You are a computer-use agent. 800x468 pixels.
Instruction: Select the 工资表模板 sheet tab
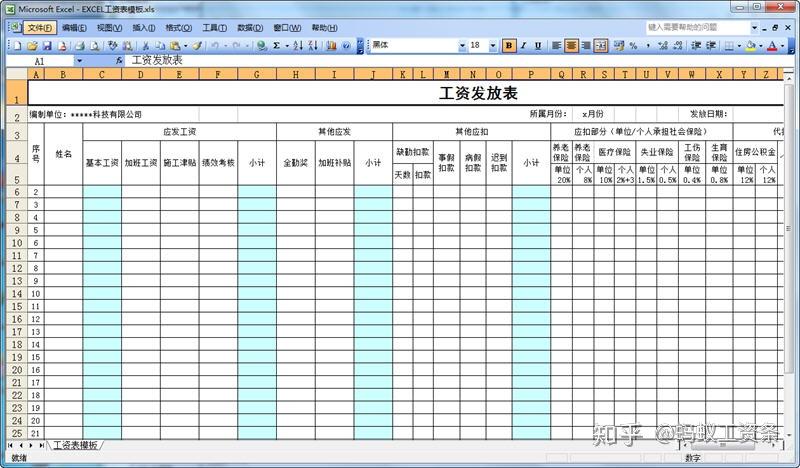(75, 445)
